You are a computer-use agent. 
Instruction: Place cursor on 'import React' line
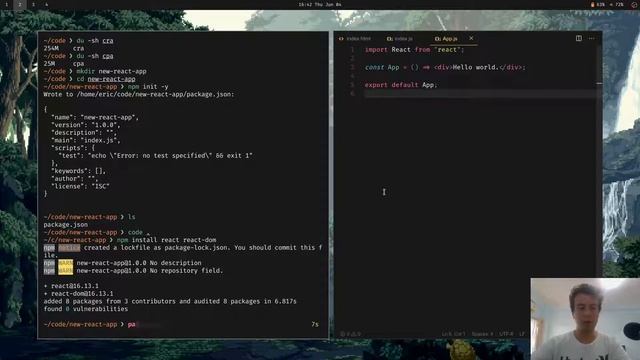pos(414,49)
